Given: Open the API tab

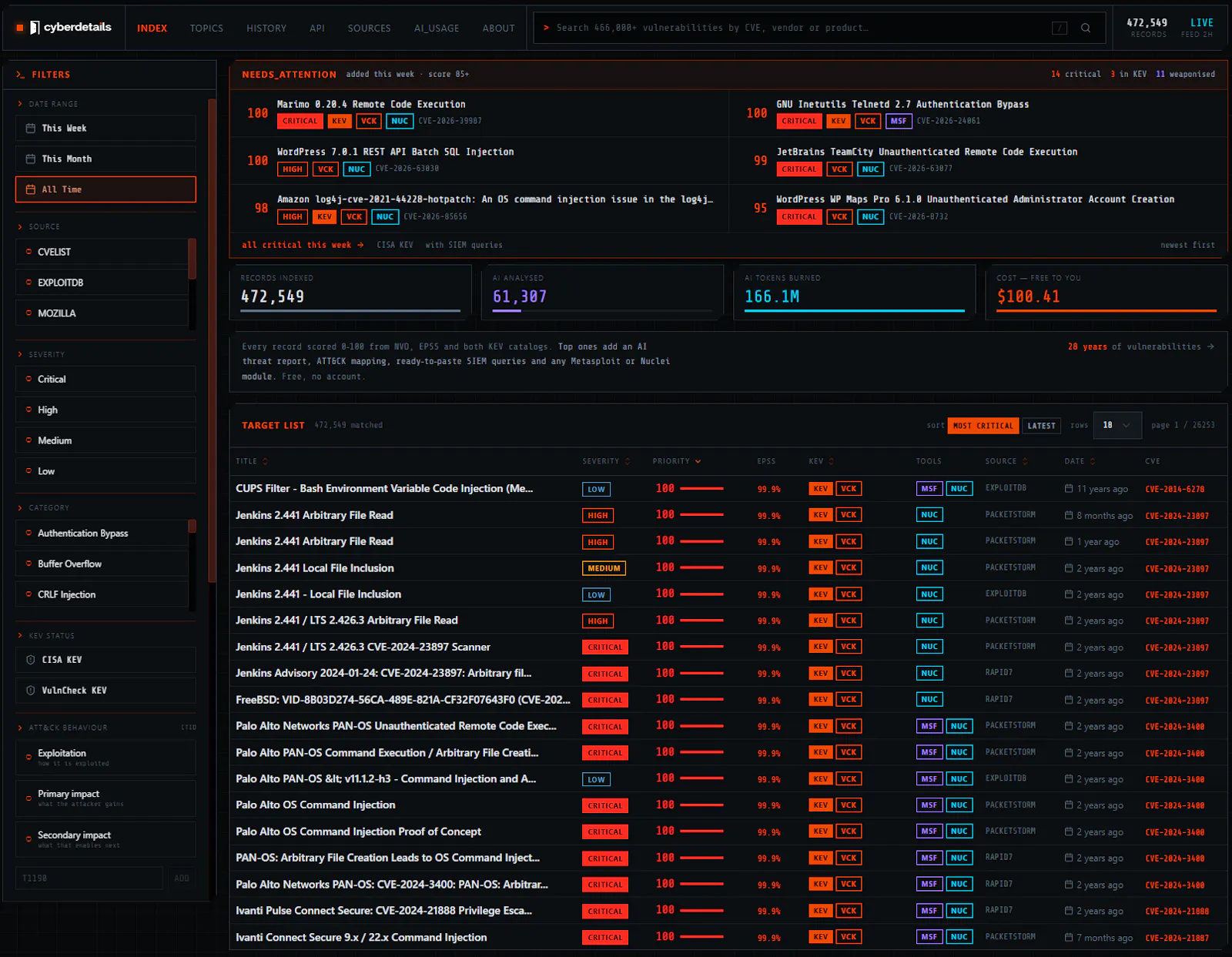Looking at the screenshot, I should (317, 28).
